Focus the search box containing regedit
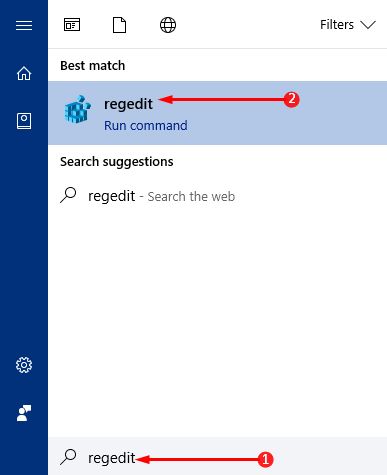The width and height of the screenshot is (387, 475). 217,457
